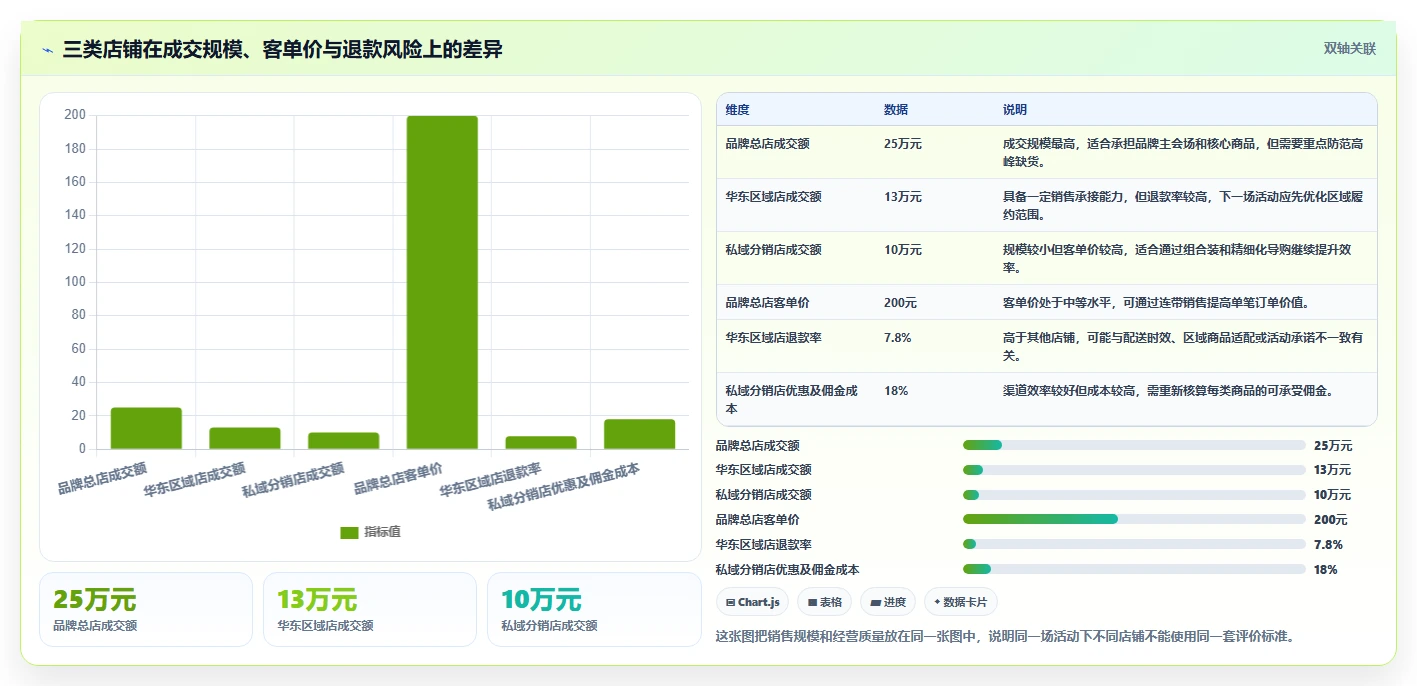This screenshot has height=686, width=1417.
Task: Click the 数据 column header
Action: tap(896, 110)
